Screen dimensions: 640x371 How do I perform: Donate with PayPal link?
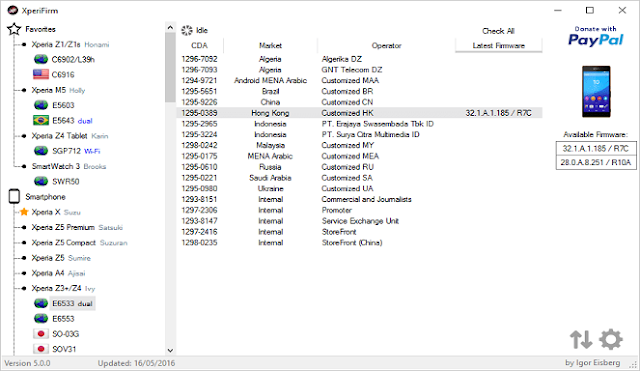[596, 36]
